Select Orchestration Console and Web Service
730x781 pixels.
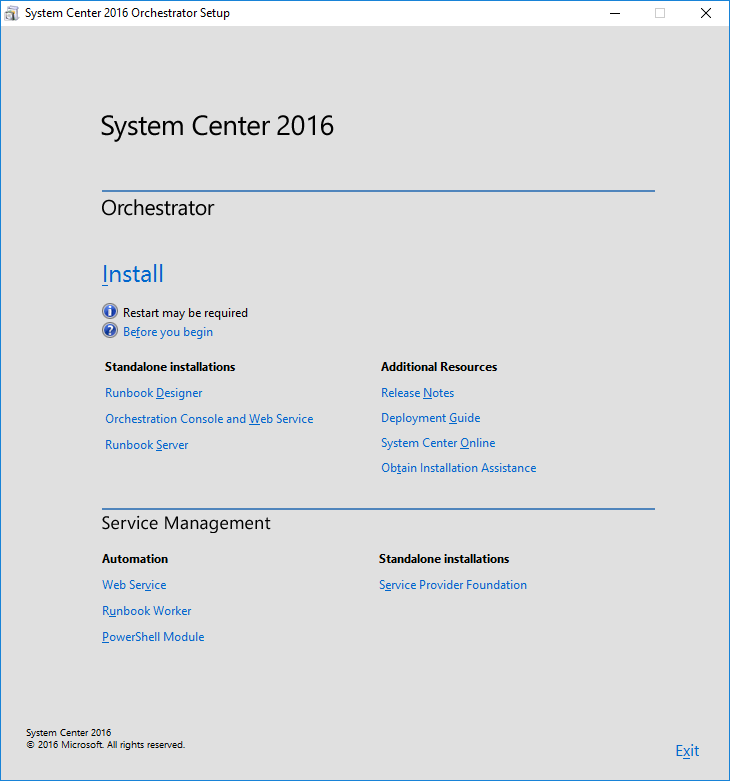209,419
